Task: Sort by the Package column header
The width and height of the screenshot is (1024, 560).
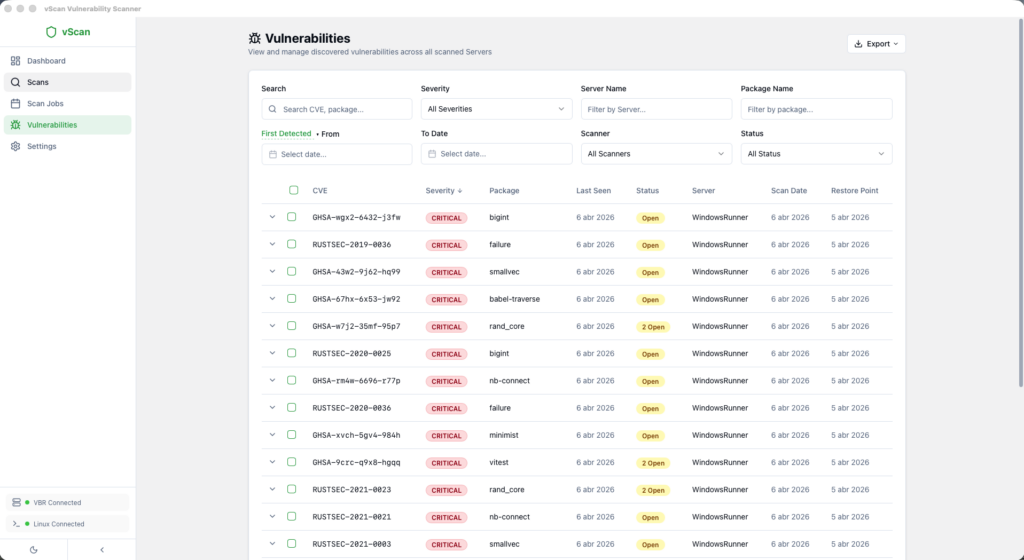Action: [x=504, y=191]
